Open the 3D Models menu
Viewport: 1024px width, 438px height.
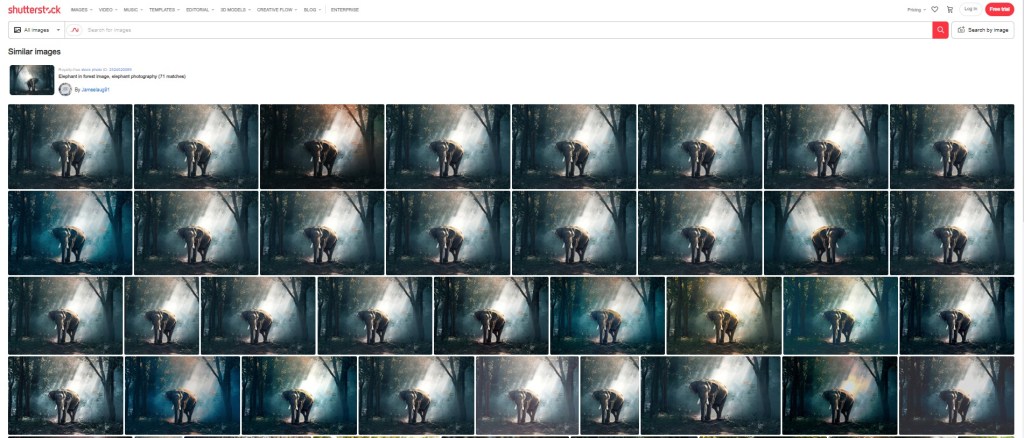click(x=236, y=9)
